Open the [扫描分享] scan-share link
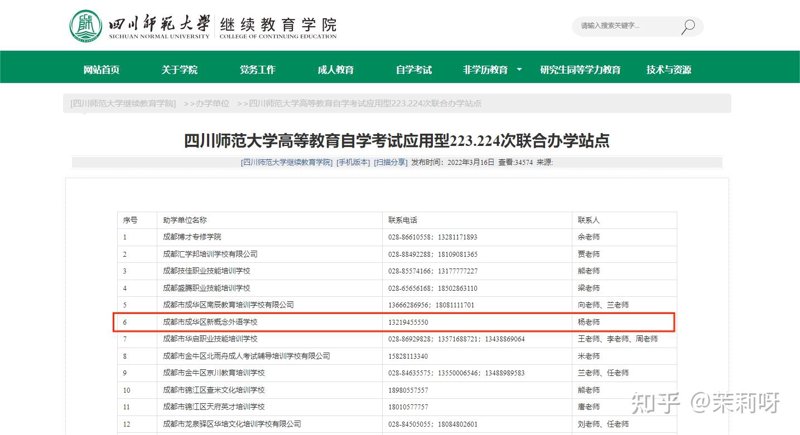 click(390, 162)
